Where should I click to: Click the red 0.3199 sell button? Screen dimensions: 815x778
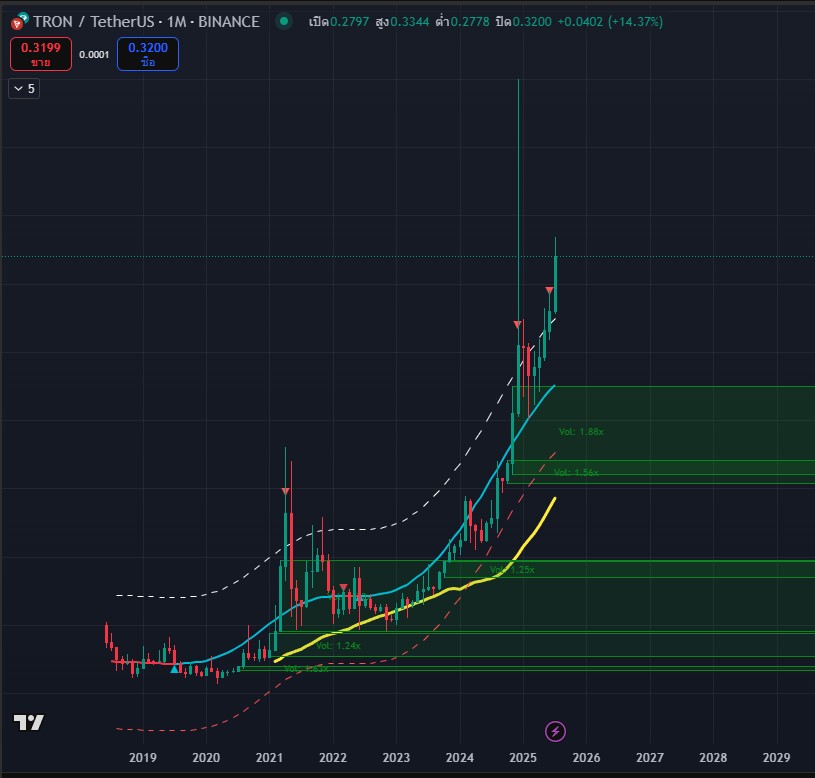pyautogui.click(x=41, y=54)
